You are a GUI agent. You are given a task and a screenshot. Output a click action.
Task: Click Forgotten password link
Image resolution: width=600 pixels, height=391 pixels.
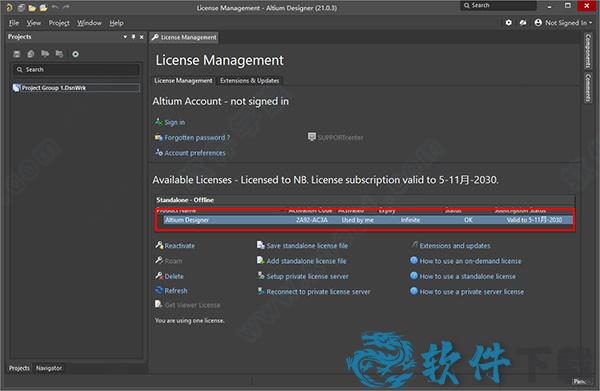point(197,137)
